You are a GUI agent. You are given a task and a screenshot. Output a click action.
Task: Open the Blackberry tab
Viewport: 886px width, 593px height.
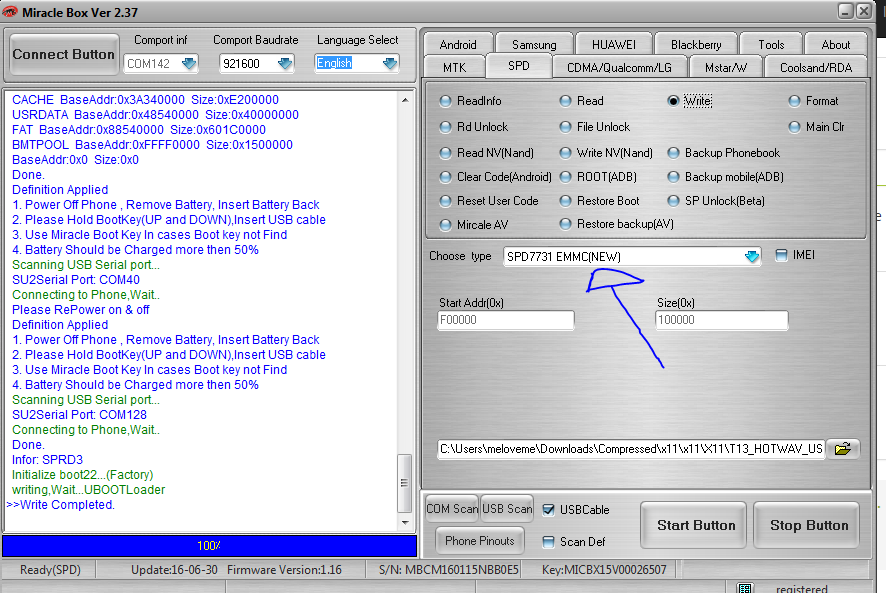coord(696,44)
